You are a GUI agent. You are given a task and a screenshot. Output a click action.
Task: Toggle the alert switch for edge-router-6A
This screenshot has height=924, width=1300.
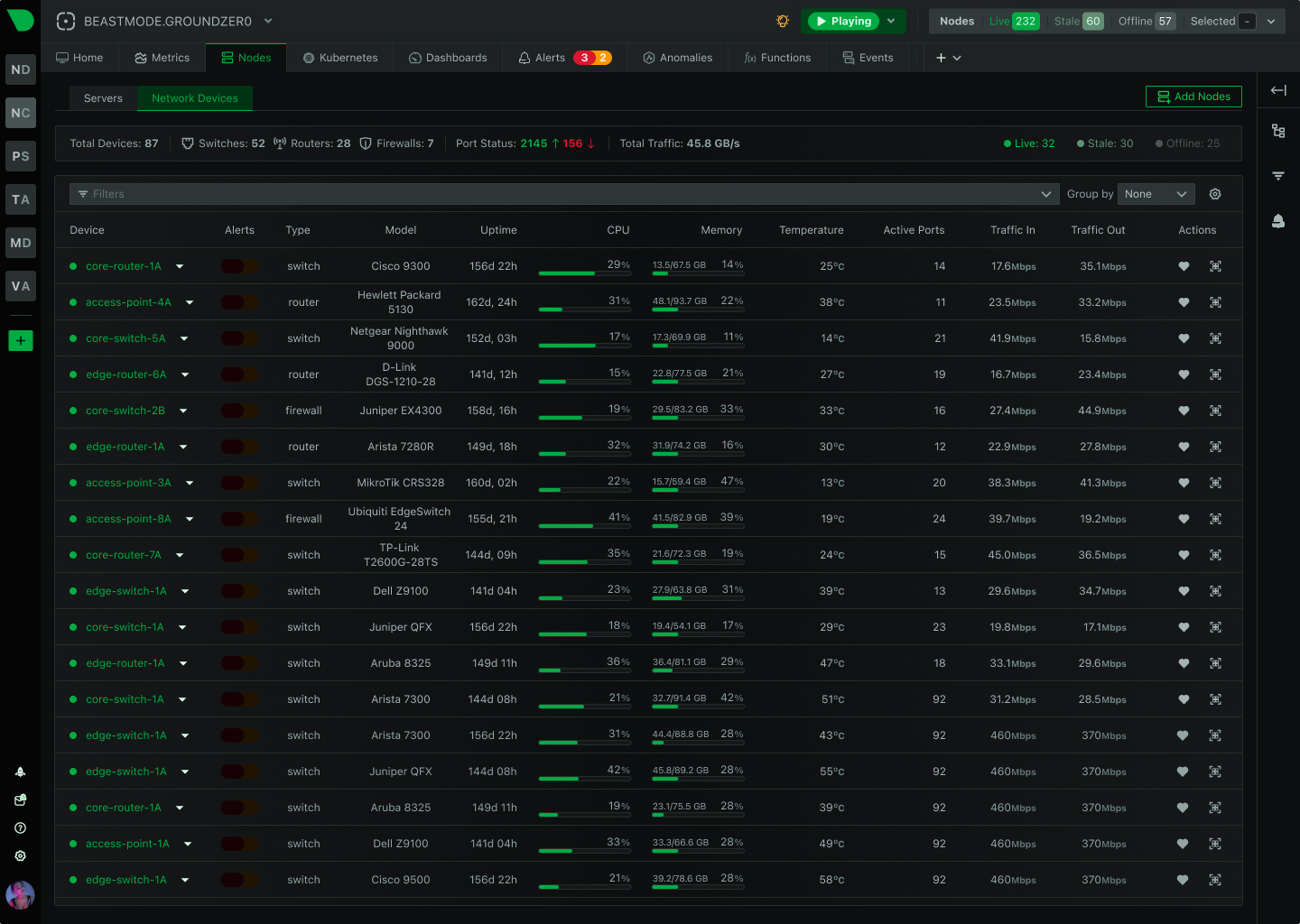point(237,374)
